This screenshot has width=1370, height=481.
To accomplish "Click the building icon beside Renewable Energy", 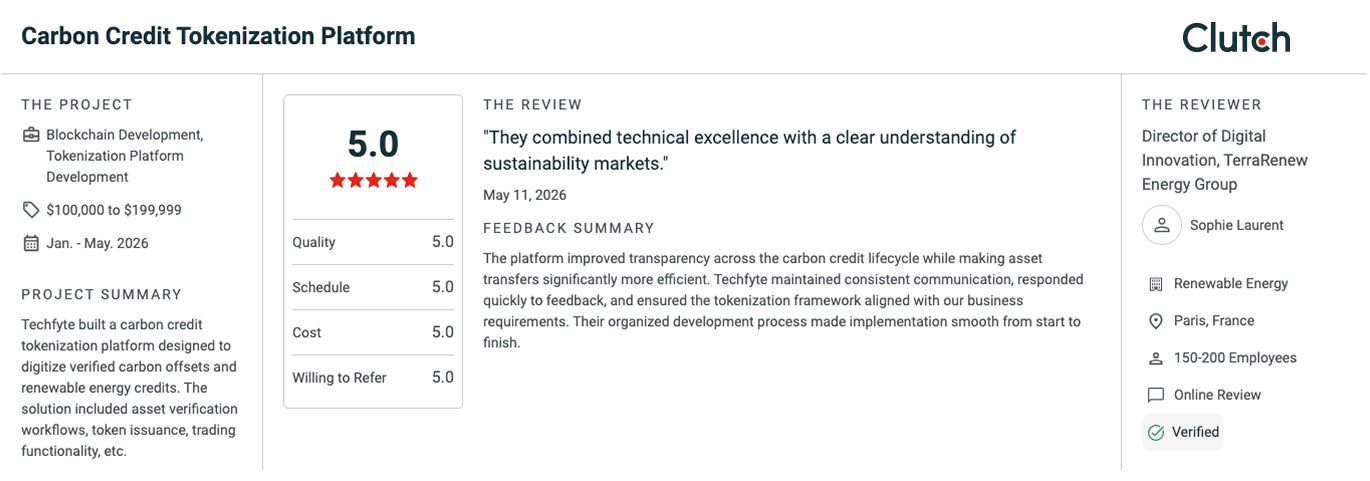I will tap(1156, 284).
